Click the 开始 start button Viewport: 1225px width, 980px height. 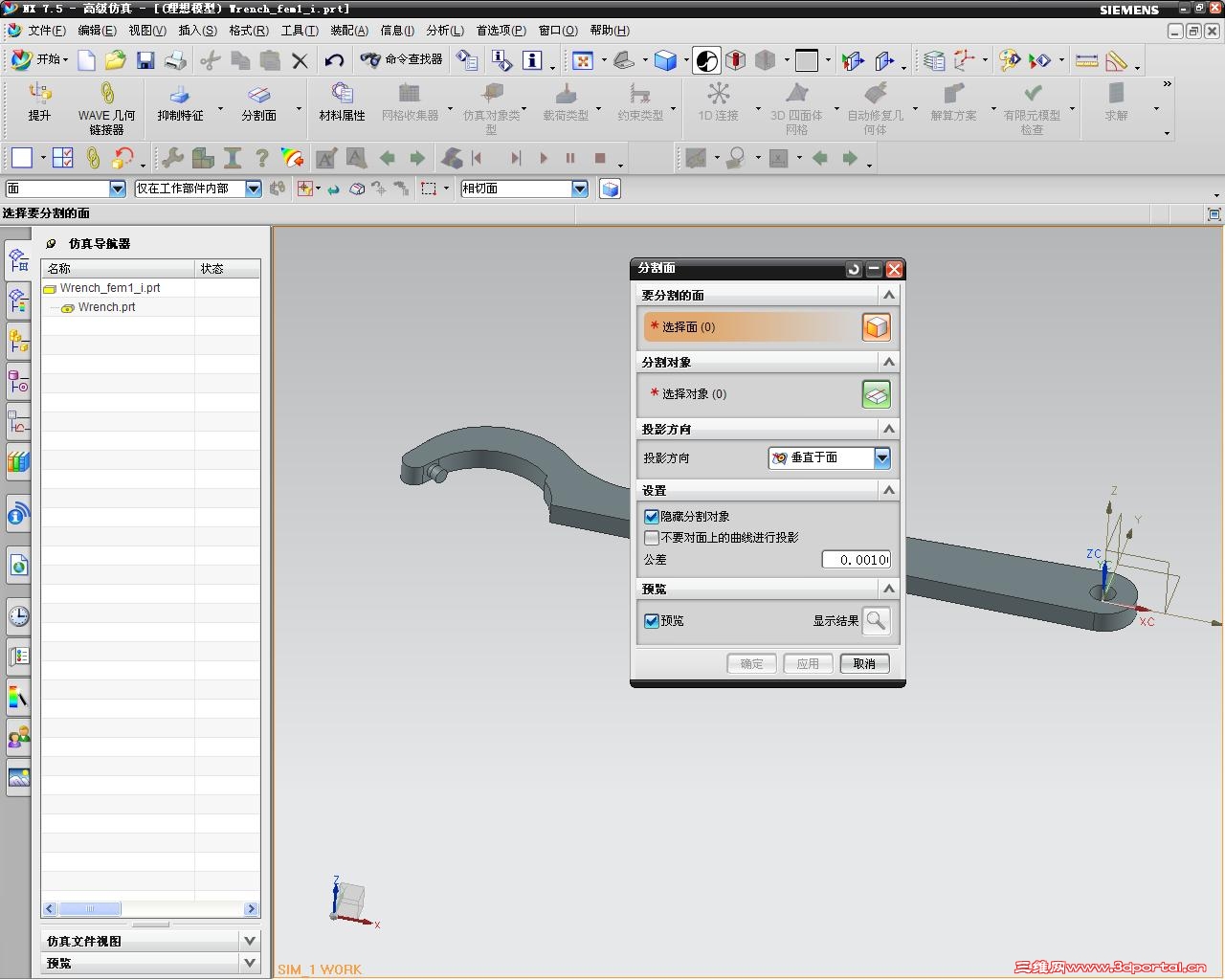[x=40, y=59]
